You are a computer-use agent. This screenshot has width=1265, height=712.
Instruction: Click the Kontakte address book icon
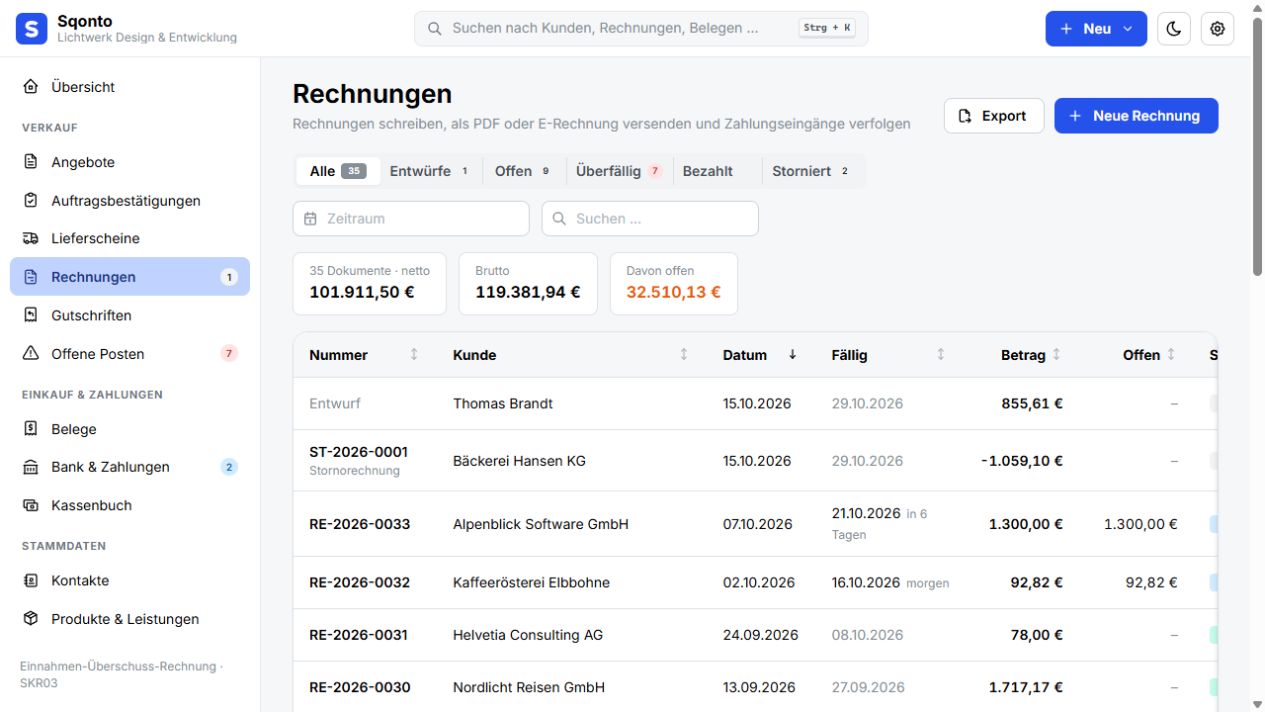click(30, 580)
